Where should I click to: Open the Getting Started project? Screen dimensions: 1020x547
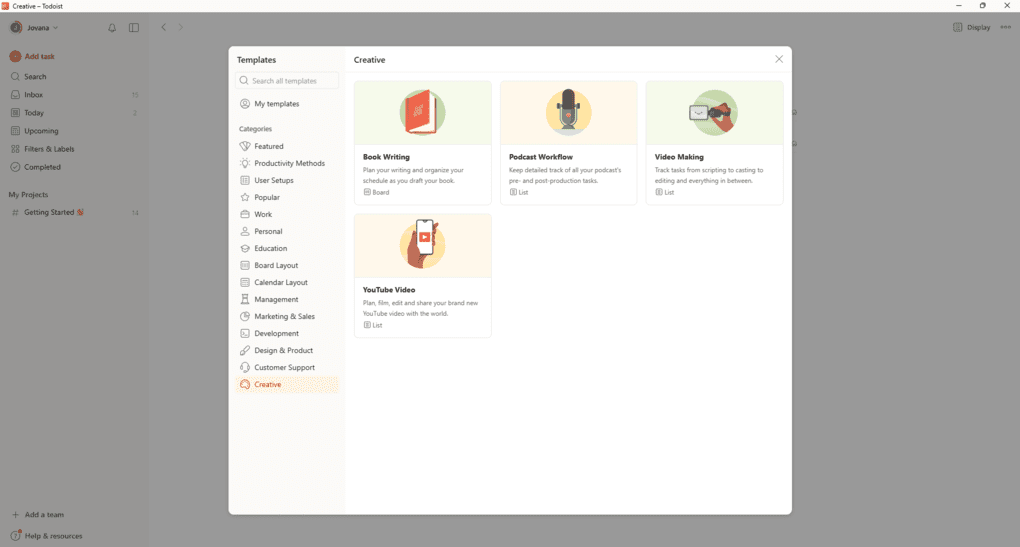(x=74, y=213)
